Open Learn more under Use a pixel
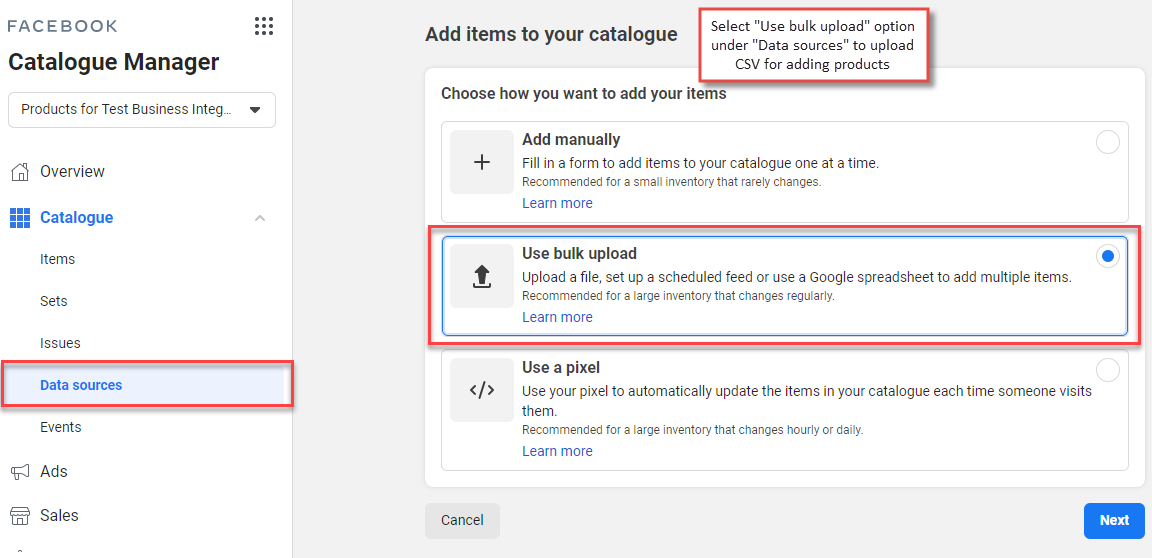1152x558 pixels. (557, 451)
